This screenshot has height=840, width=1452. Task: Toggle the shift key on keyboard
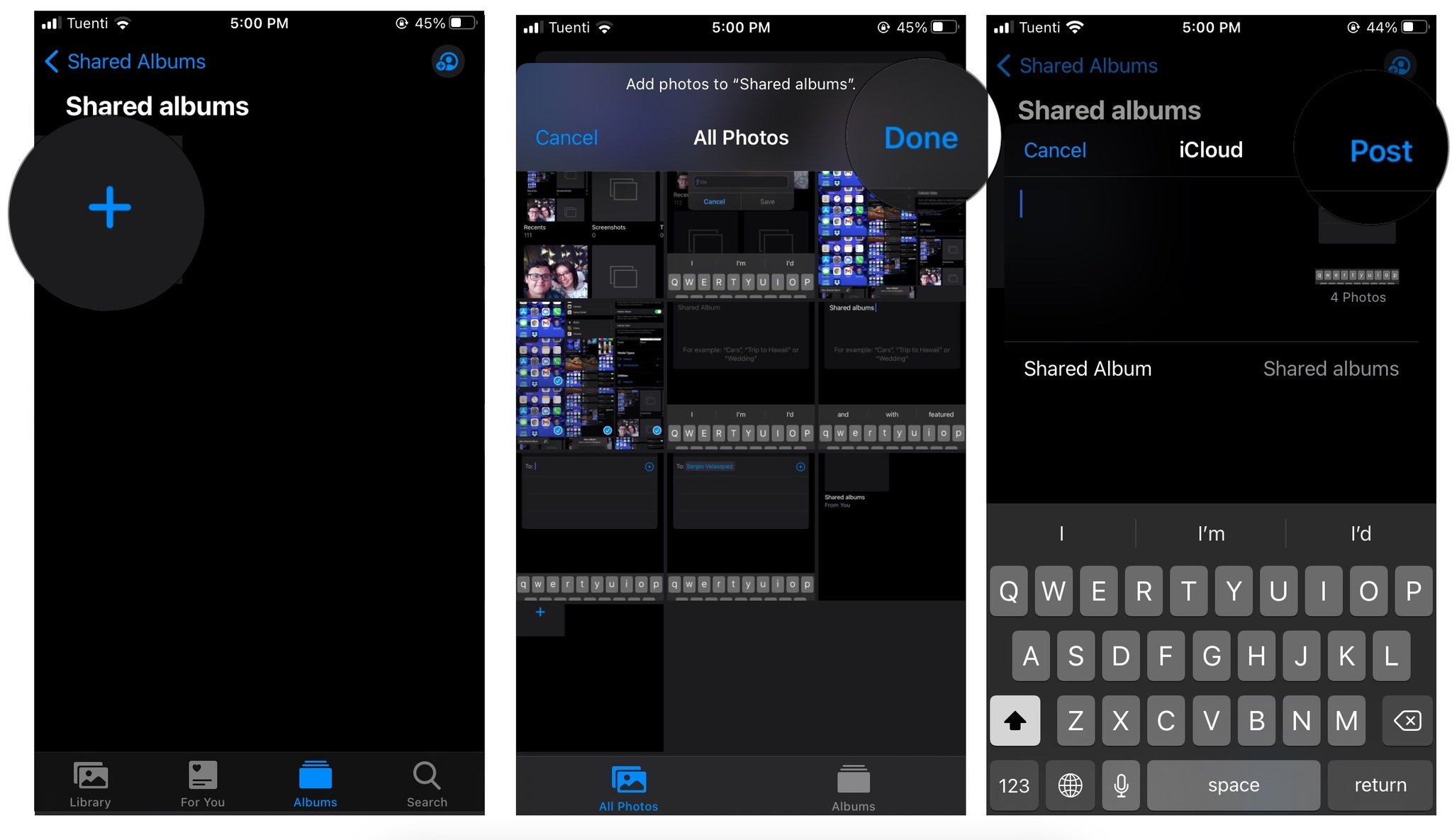(1016, 719)
